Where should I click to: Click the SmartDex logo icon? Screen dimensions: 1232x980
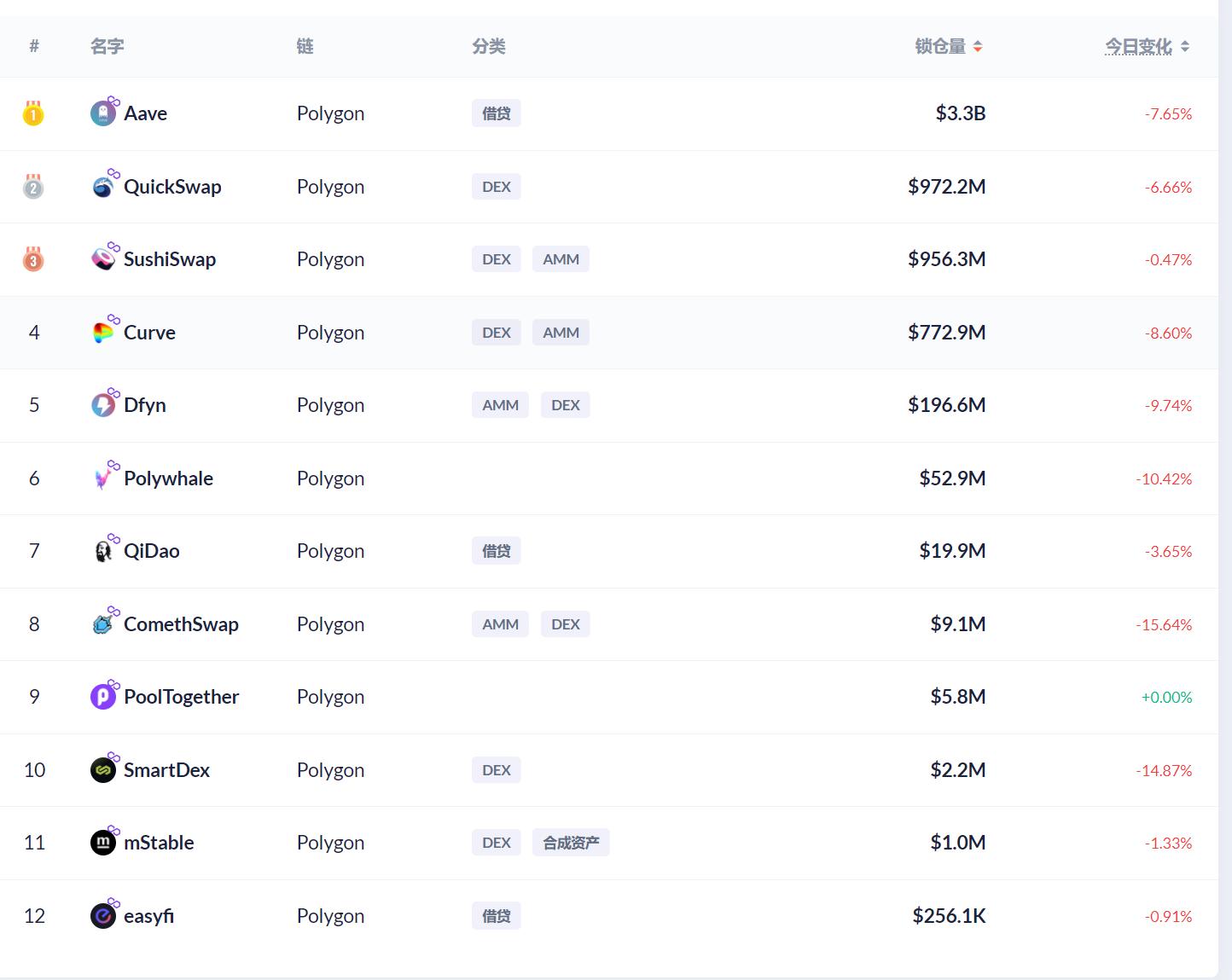(x=103, y=770)
